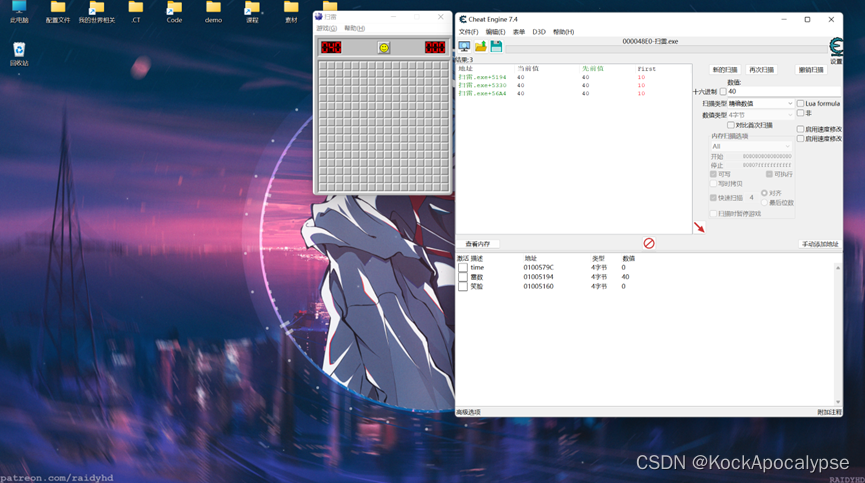Screen dimensions: 865x483
Task: Open the 表单 menu
Action: tap(519, 32)
